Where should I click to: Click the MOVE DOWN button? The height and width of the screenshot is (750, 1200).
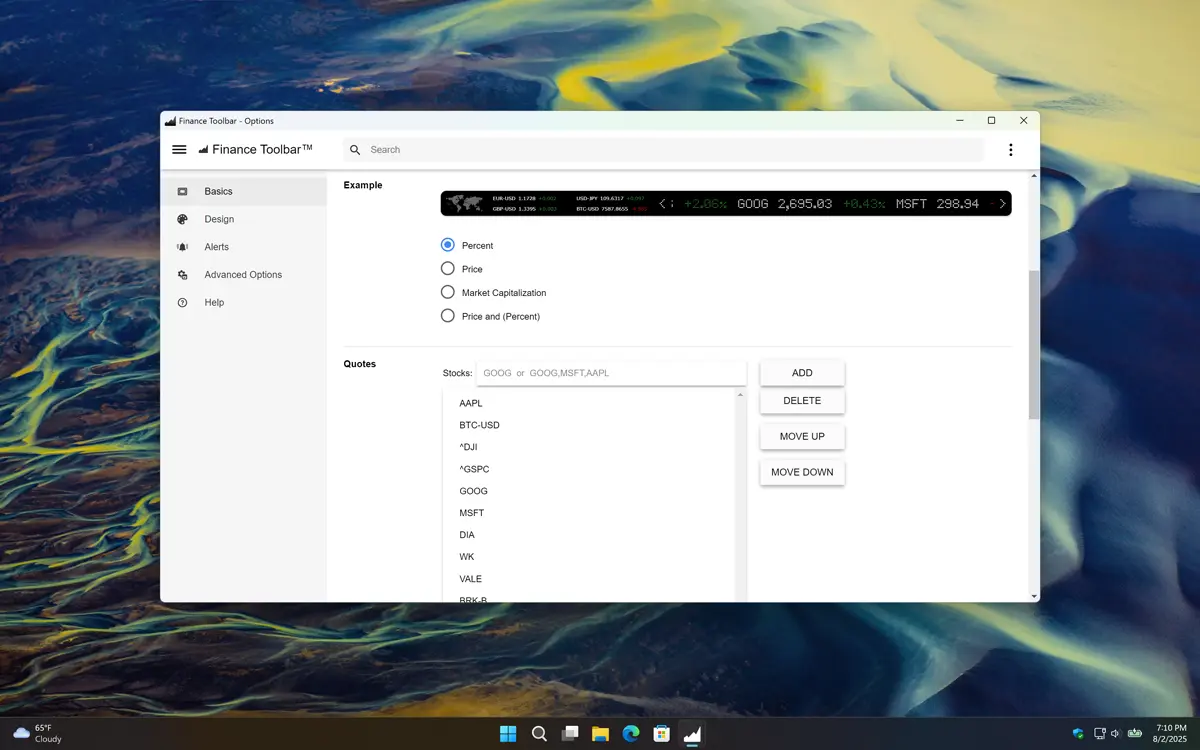tap(802, 472)
